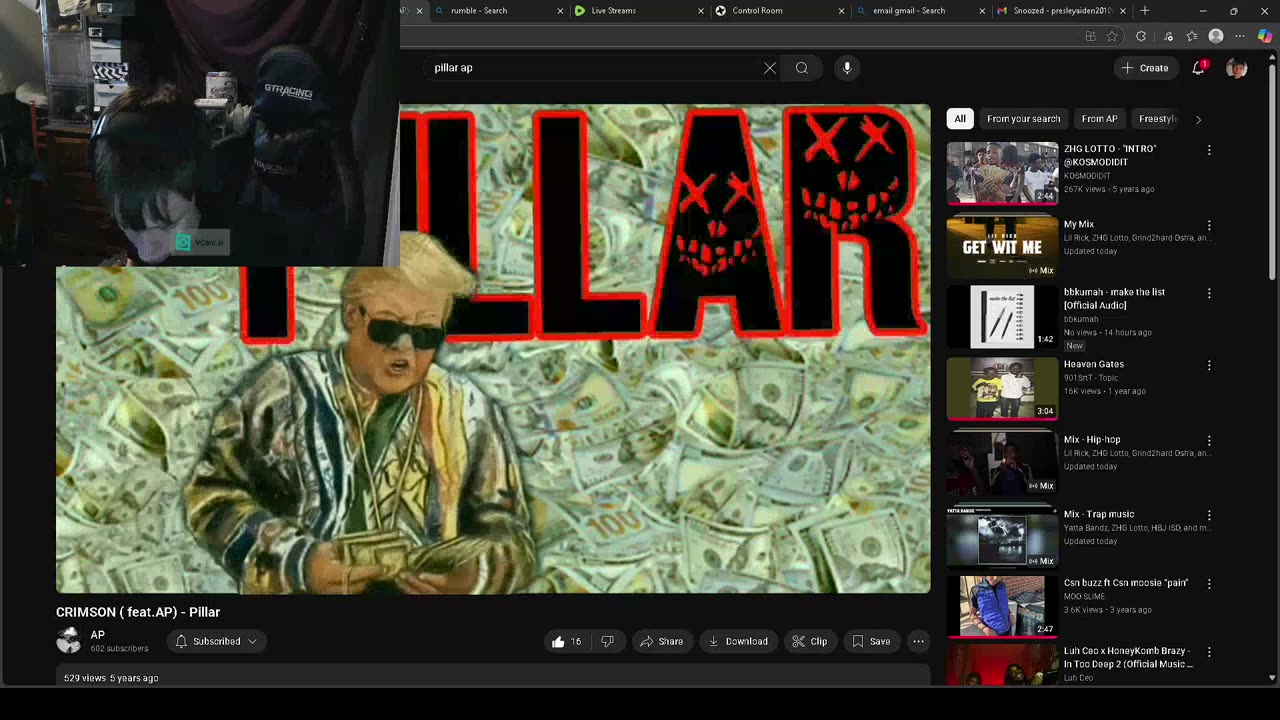
Task: Like the Pillar video
Action: [566, 641]
